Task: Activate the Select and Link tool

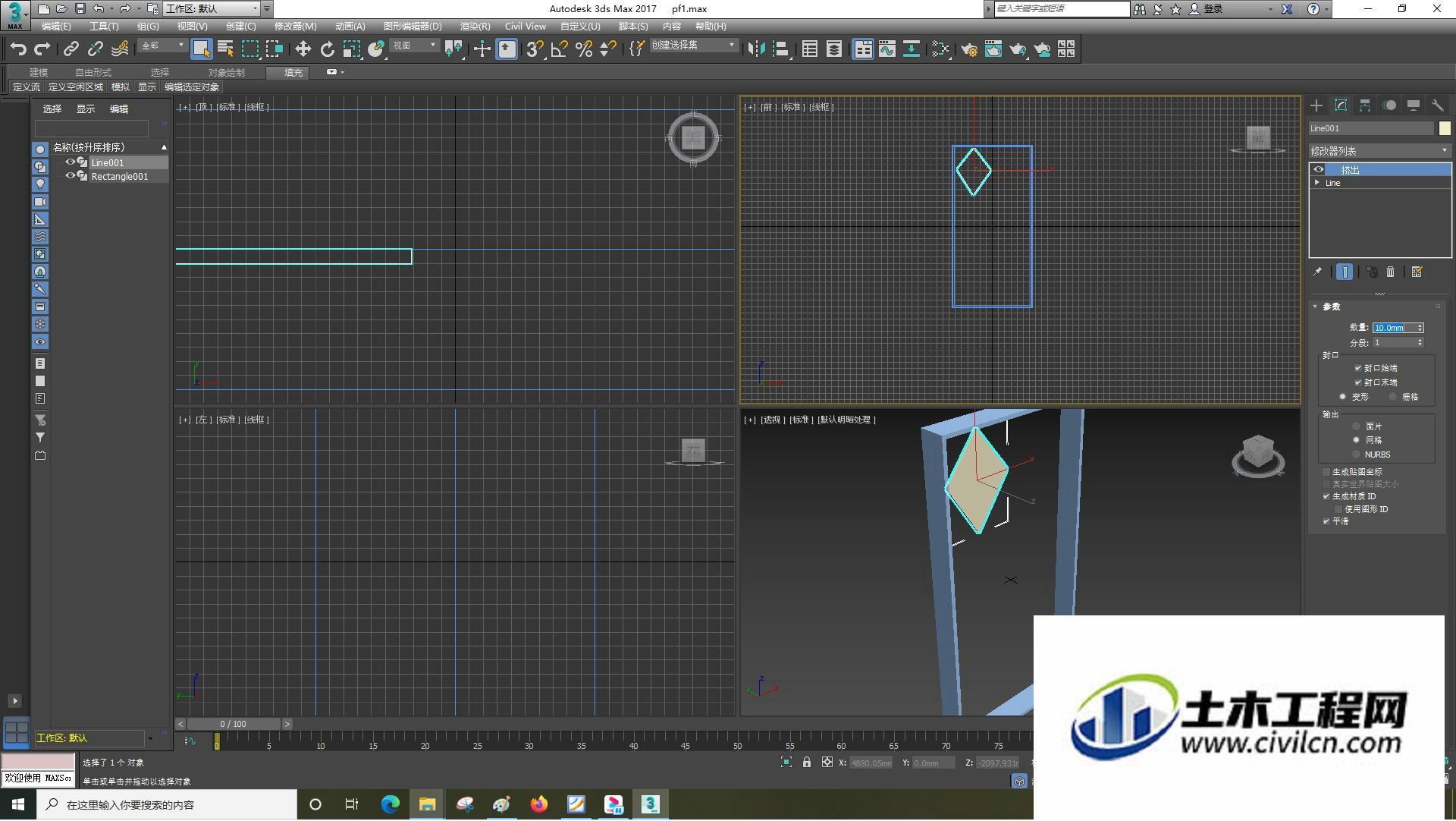Action: pyautogui.click(x=71, y=49)
